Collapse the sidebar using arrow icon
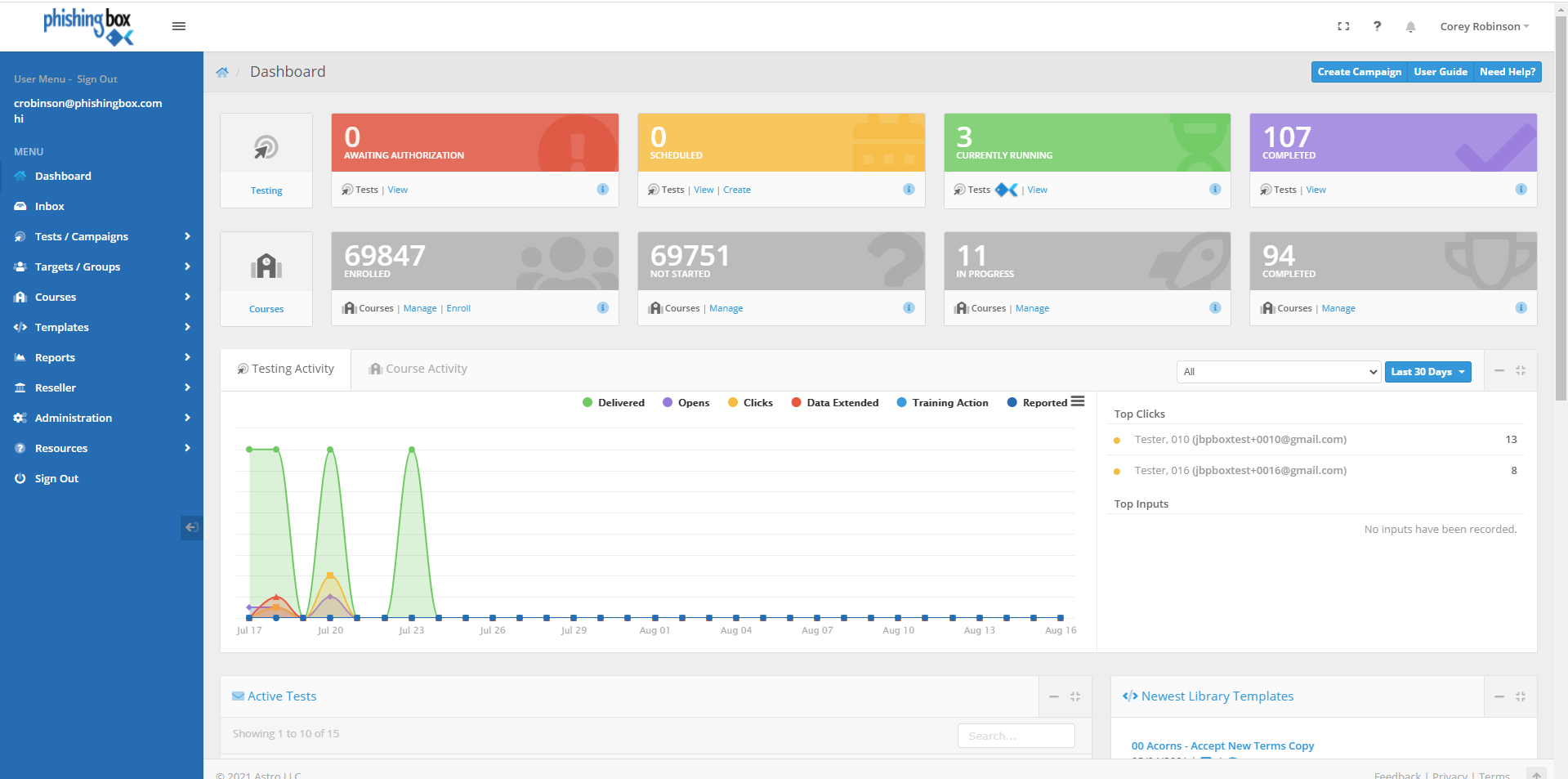This screenshot has width=1568, height=779. [x=191, y=527]
